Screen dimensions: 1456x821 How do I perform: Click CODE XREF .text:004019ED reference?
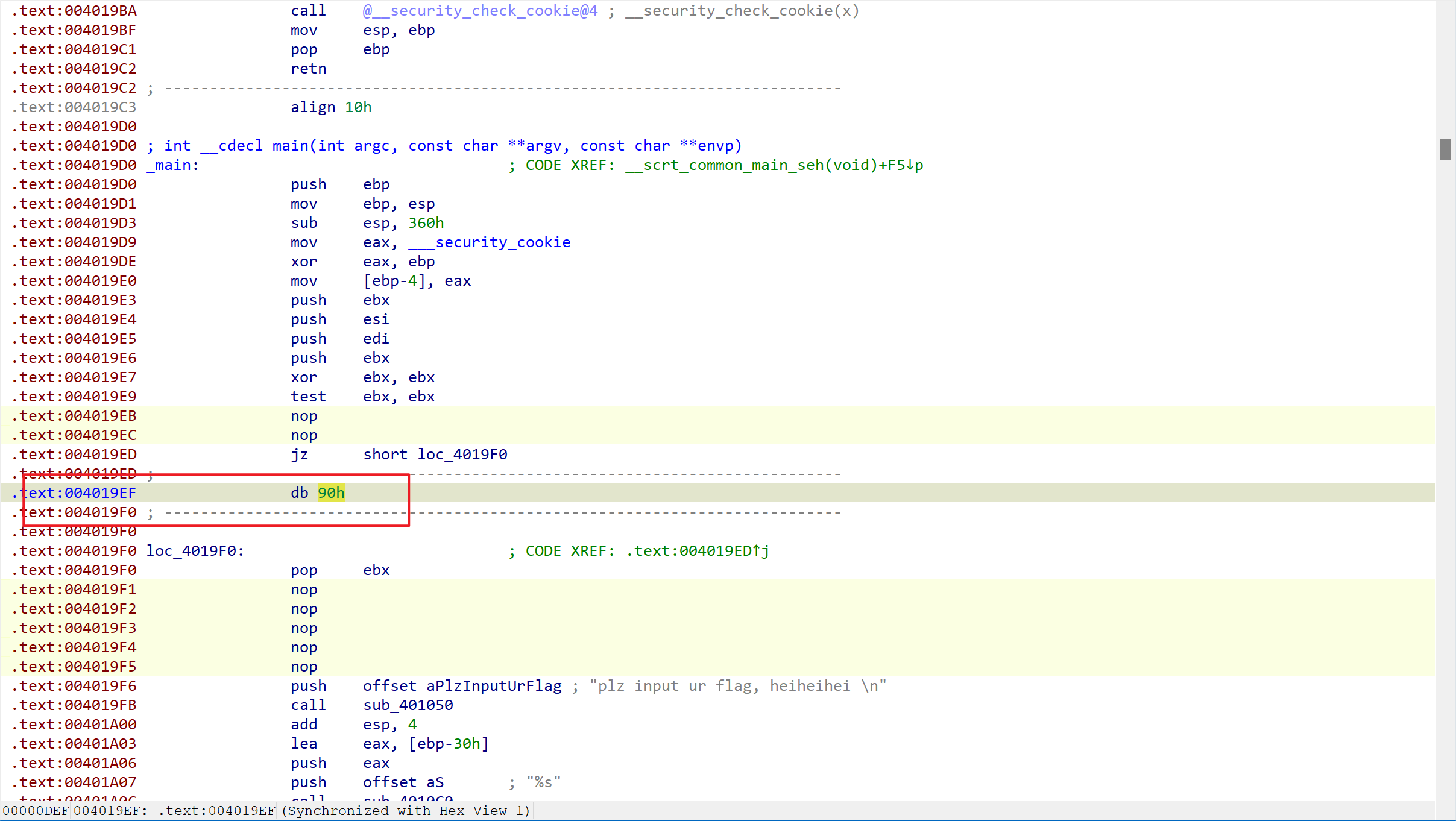638,551
